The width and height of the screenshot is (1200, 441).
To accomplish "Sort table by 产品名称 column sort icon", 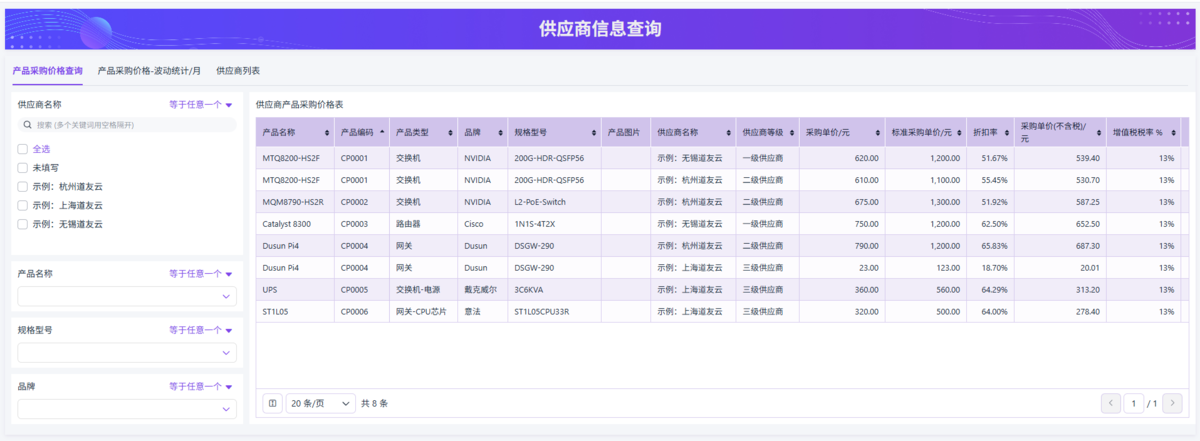I will (x=326, y=132).
